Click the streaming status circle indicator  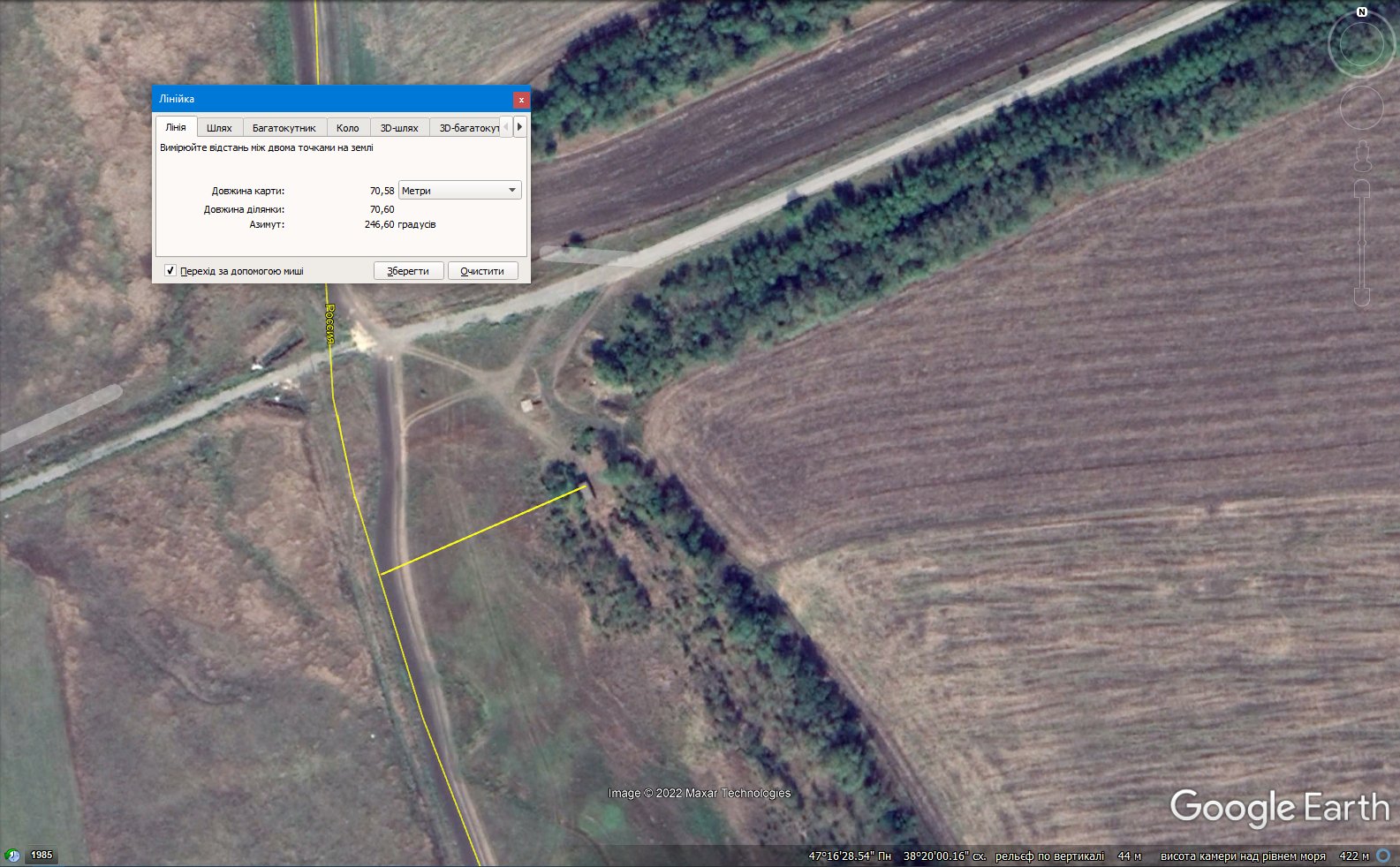pyautogui.click(x=1384, y=856)
